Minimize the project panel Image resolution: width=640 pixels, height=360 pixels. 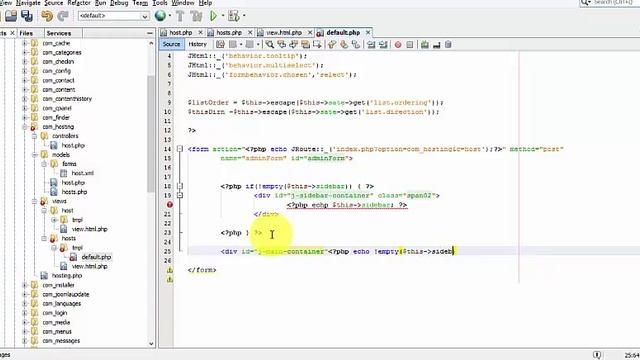[x=150, y=33]
